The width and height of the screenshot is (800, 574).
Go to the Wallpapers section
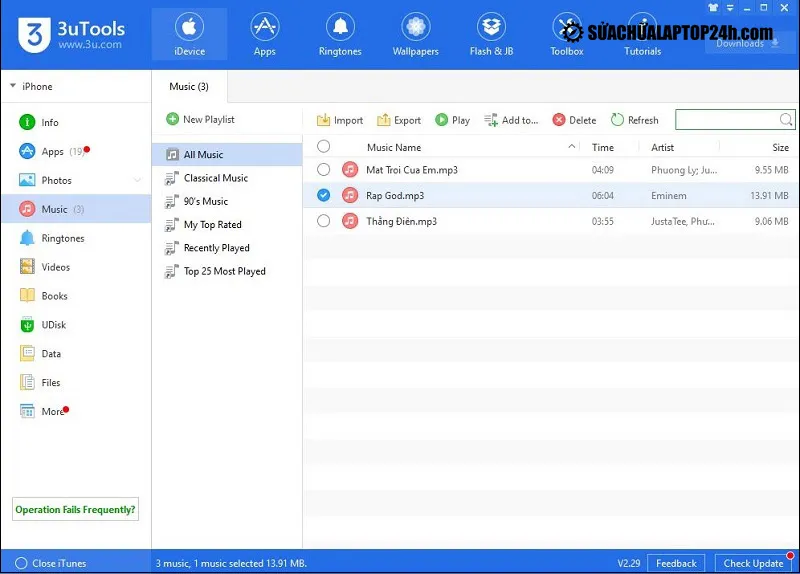pos(414,33)
